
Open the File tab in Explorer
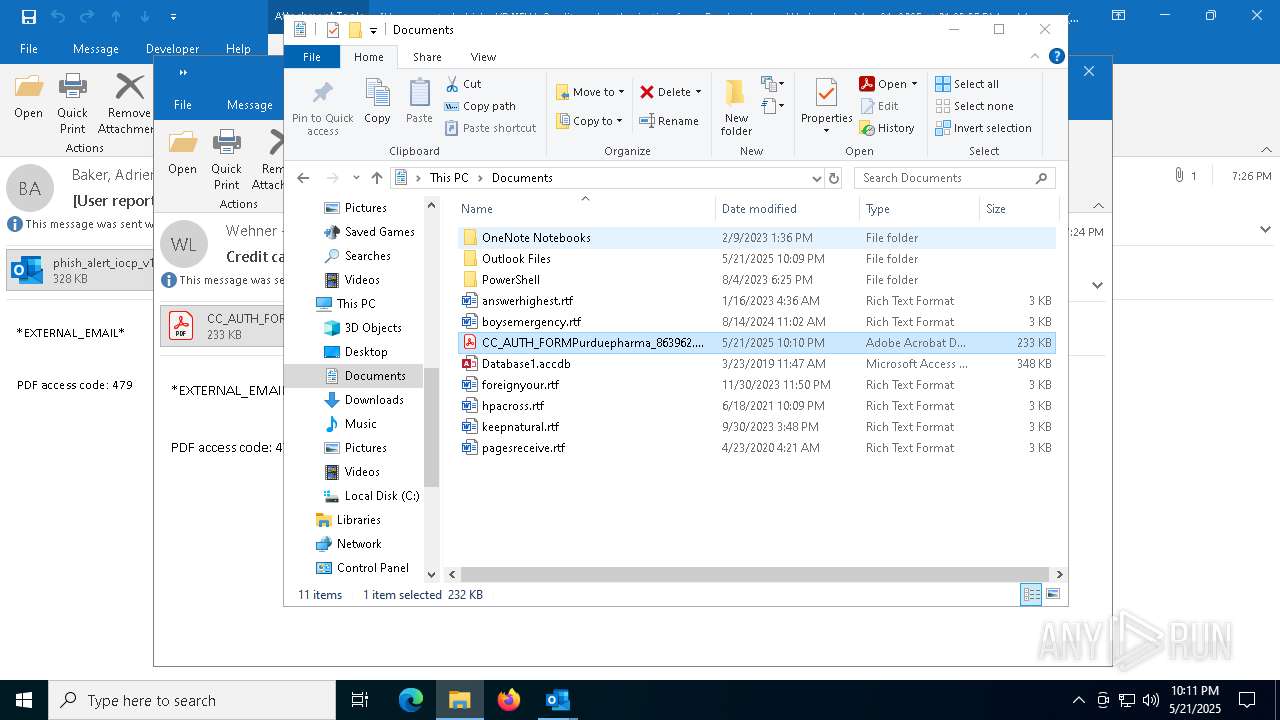pos(312,57)
